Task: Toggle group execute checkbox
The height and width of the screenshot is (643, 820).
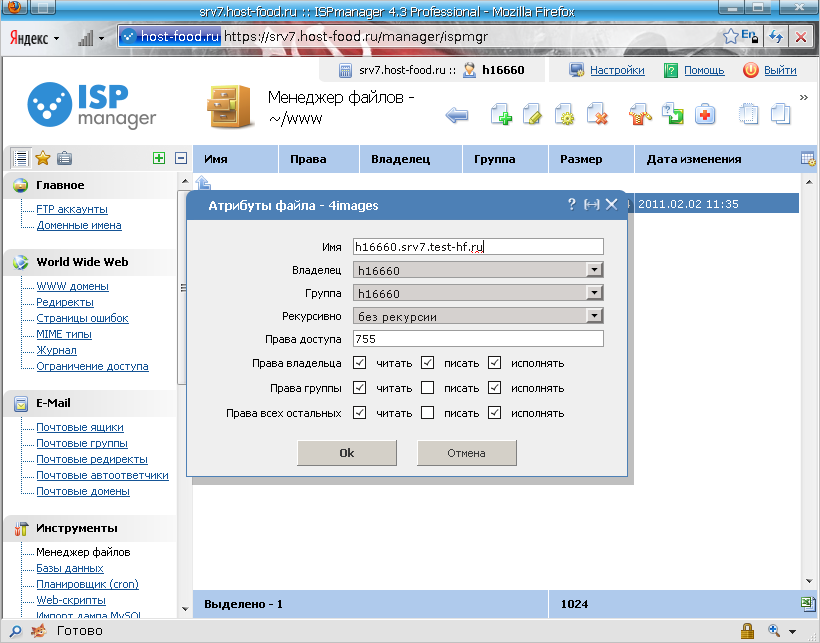Action: [495, 387]
